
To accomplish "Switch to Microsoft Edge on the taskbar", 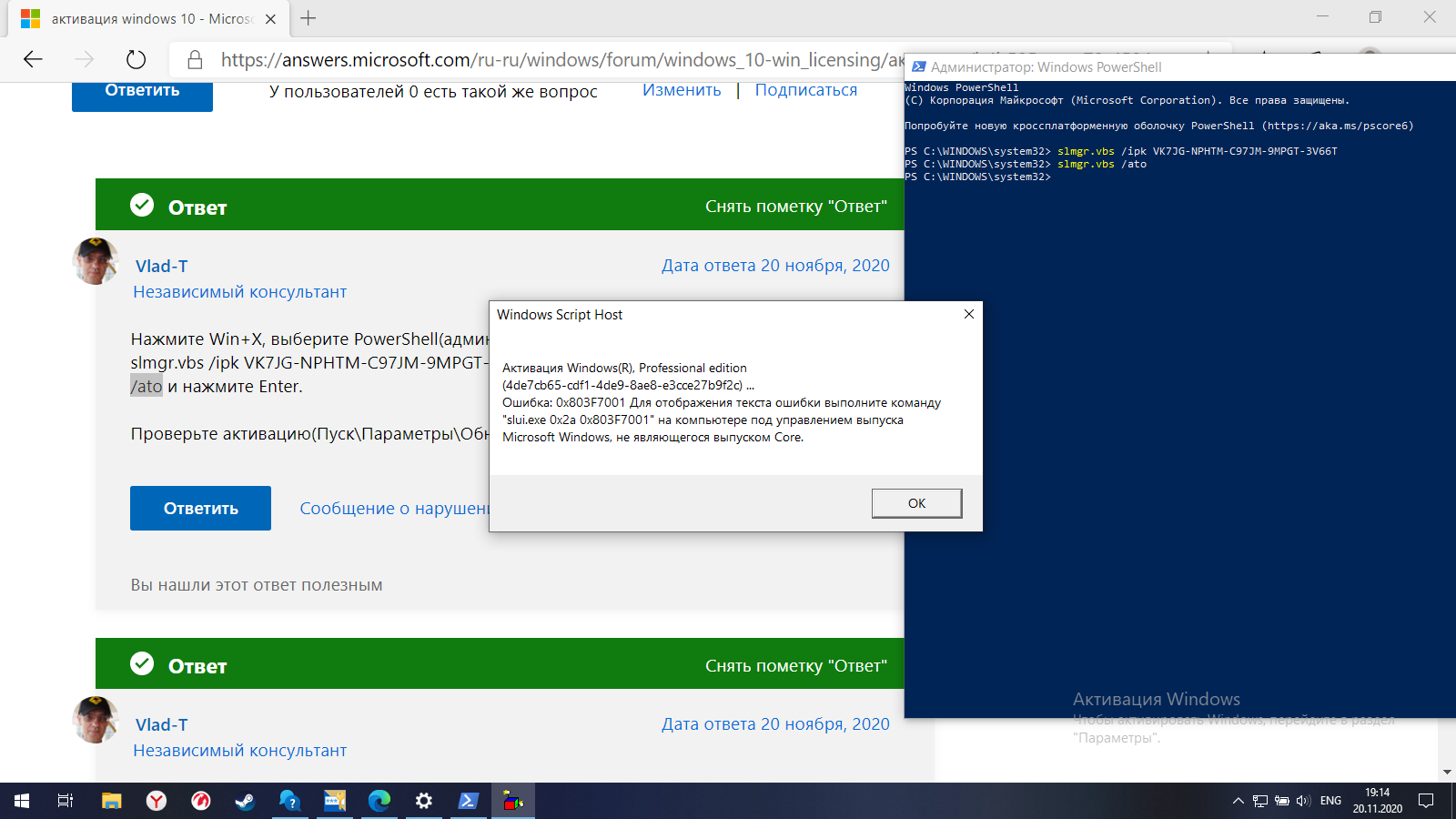I will click(379, 801).
